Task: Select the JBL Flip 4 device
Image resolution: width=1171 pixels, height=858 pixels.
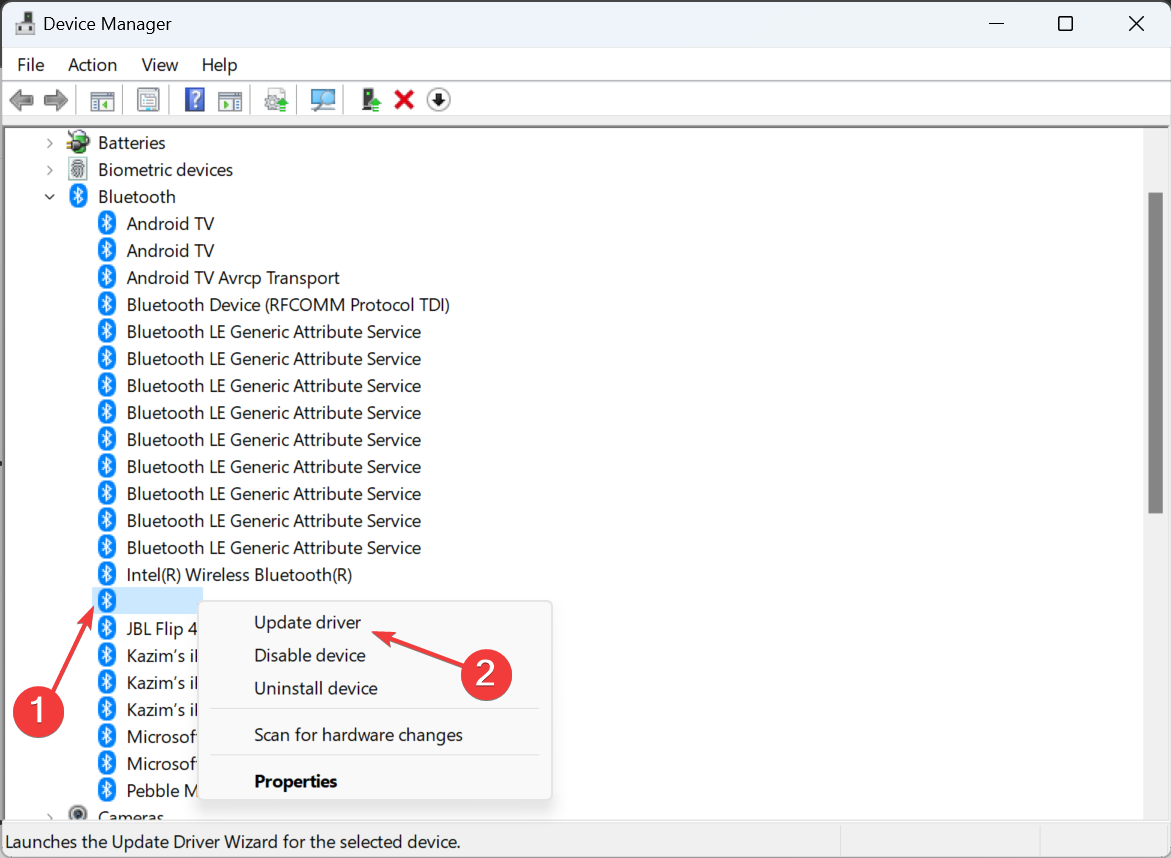Action: [x=161, y=629]
